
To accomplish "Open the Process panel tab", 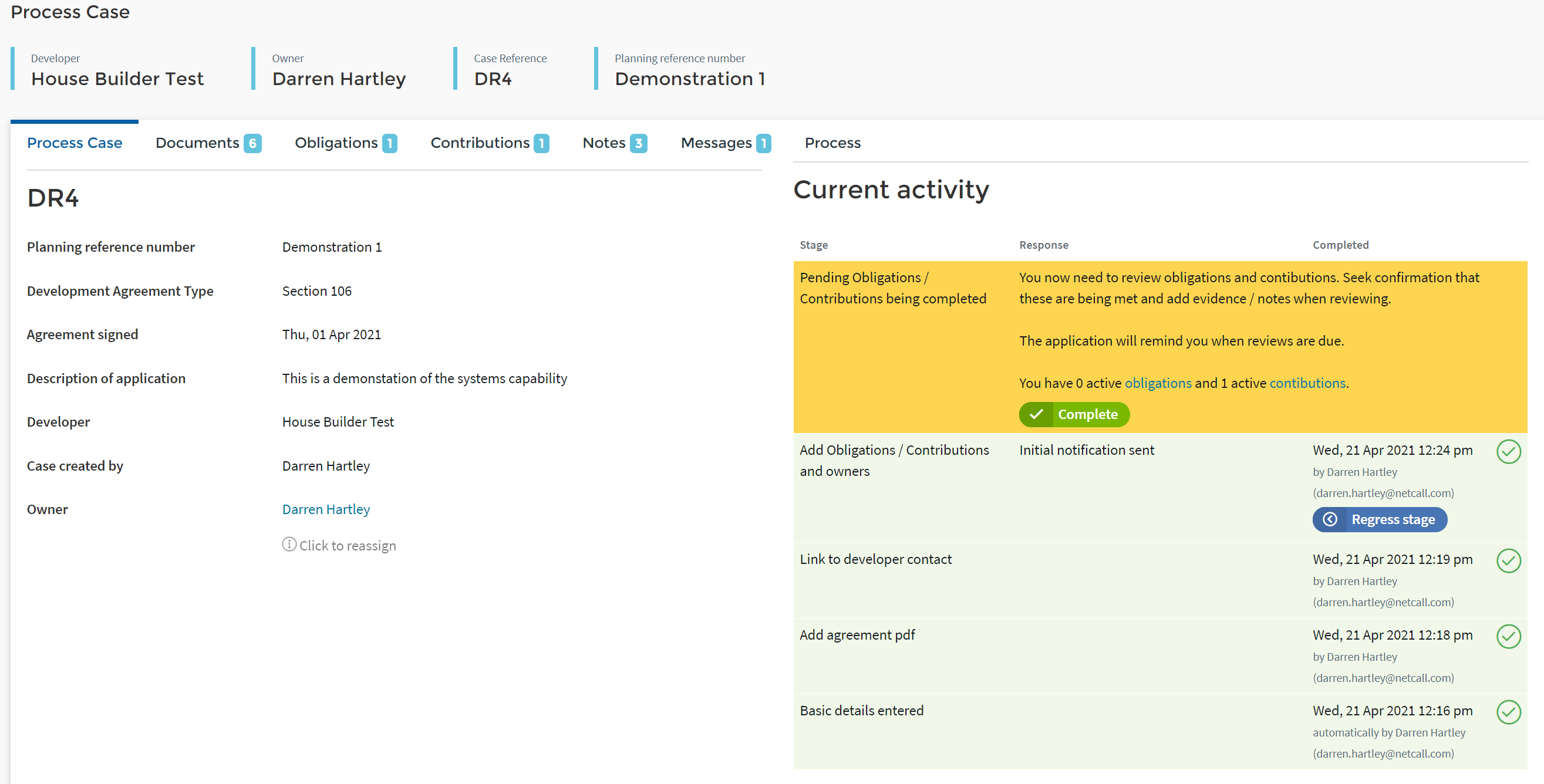I will click(x=832, y=143).
